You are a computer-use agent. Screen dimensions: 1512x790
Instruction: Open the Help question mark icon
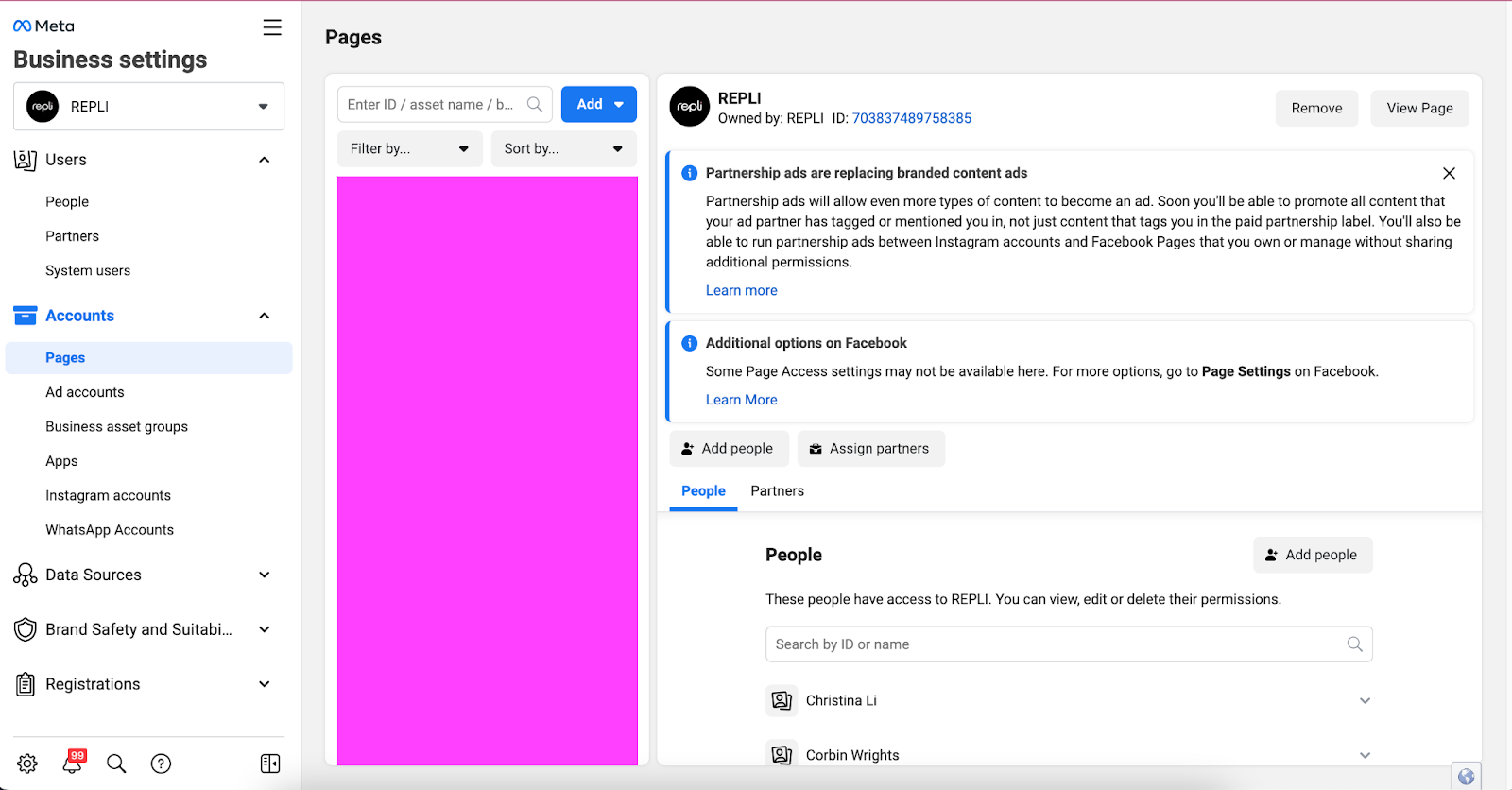coord(162,764)
